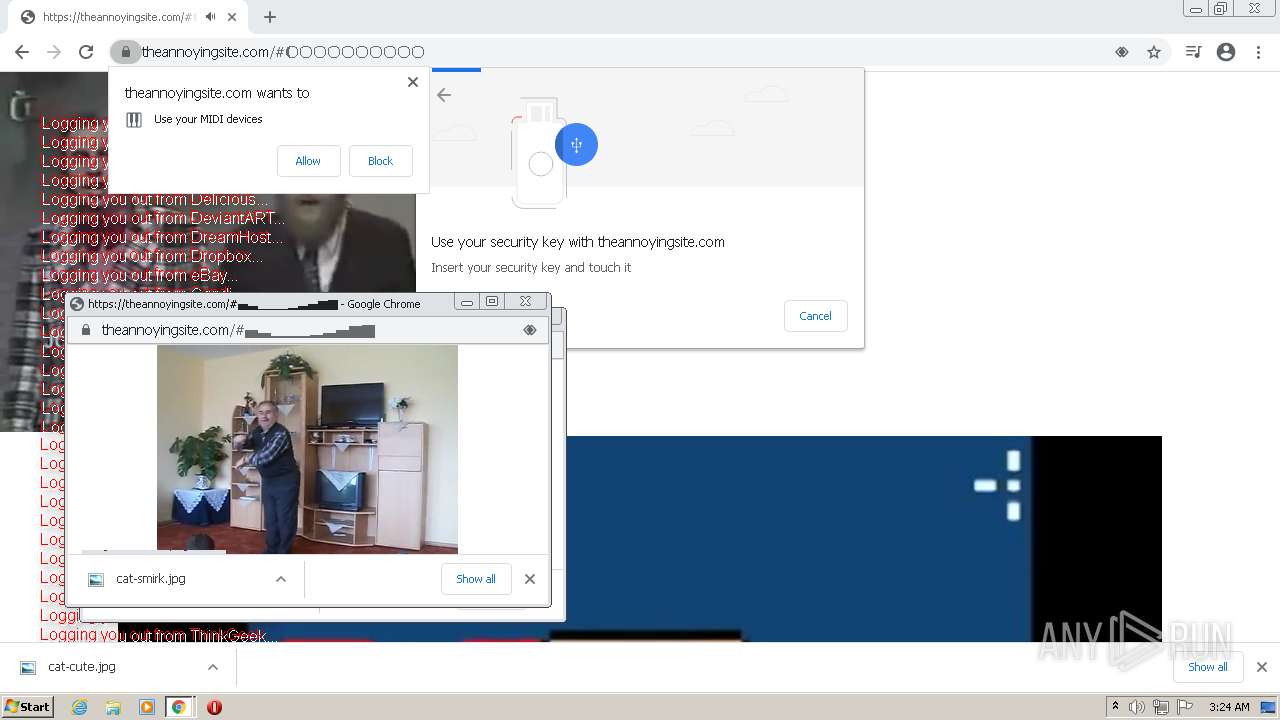
Task: Show all downloads in main window
Action: click(x=1207, y=667)
